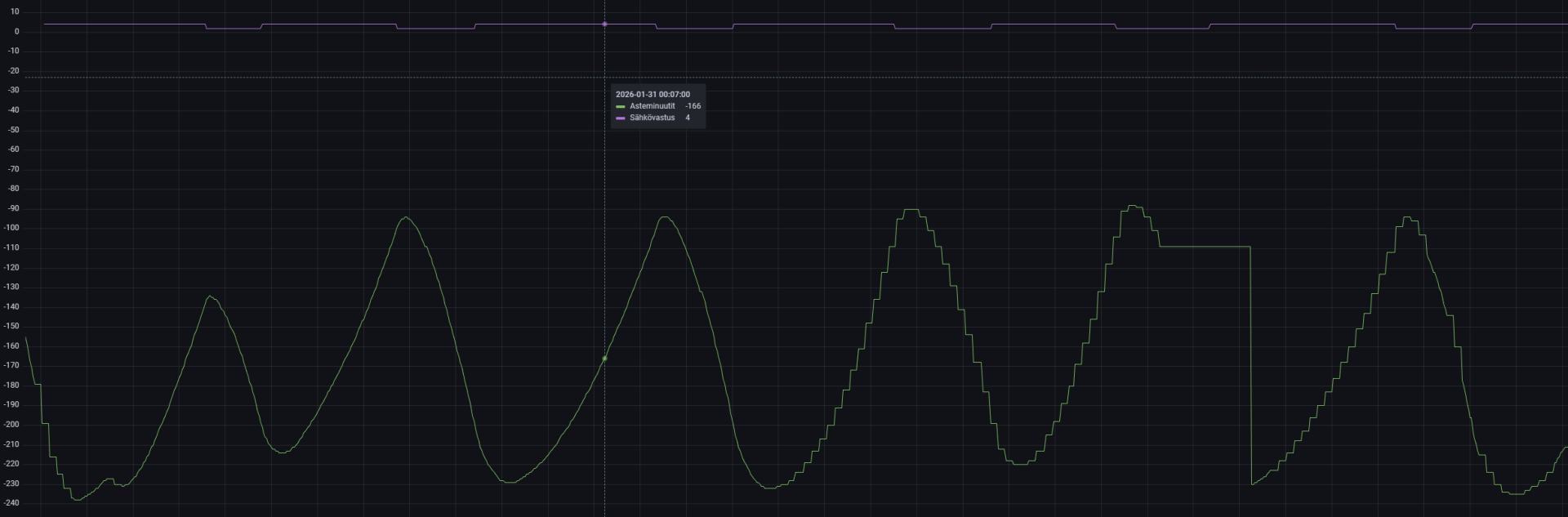
Task: Click the green Asteminuutit color swatch in tooltip
Action: point(620,106)
